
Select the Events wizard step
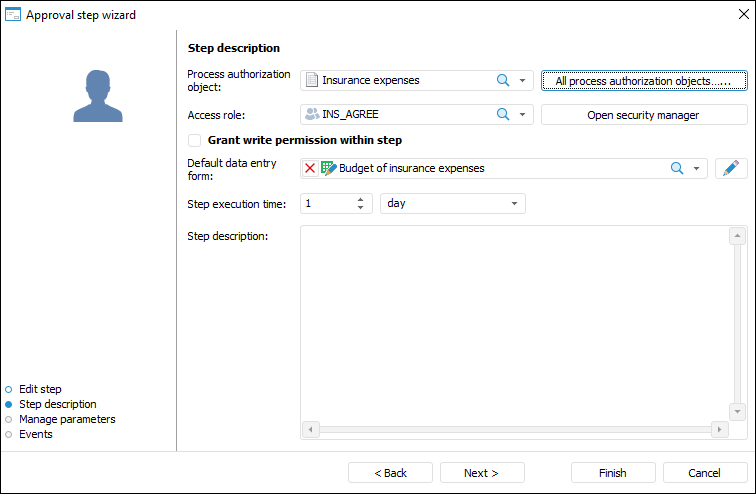(x=35, y=434)
